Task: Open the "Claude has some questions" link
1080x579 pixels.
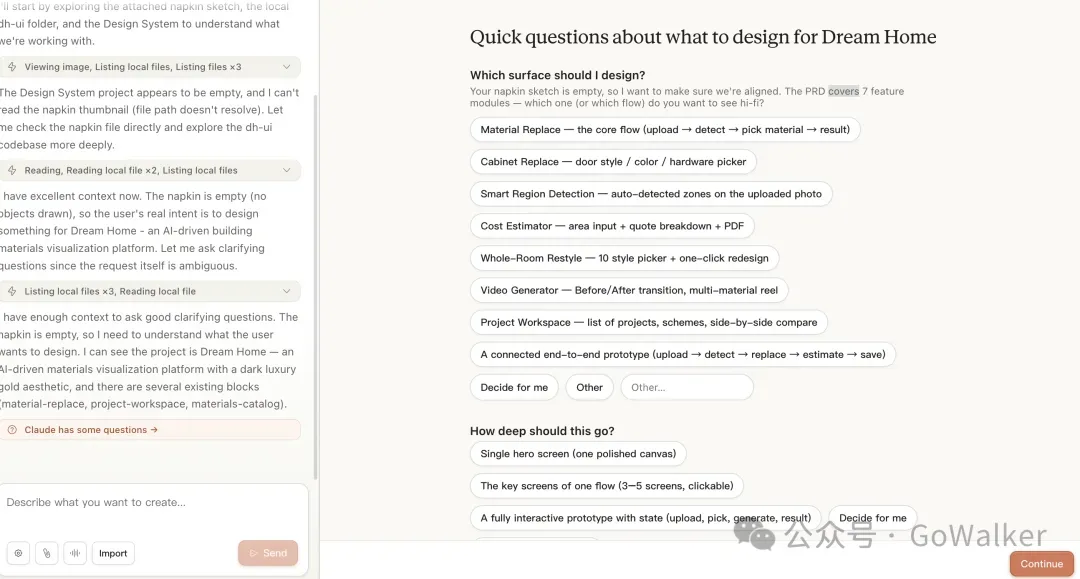Action: [x=88, y=430]
